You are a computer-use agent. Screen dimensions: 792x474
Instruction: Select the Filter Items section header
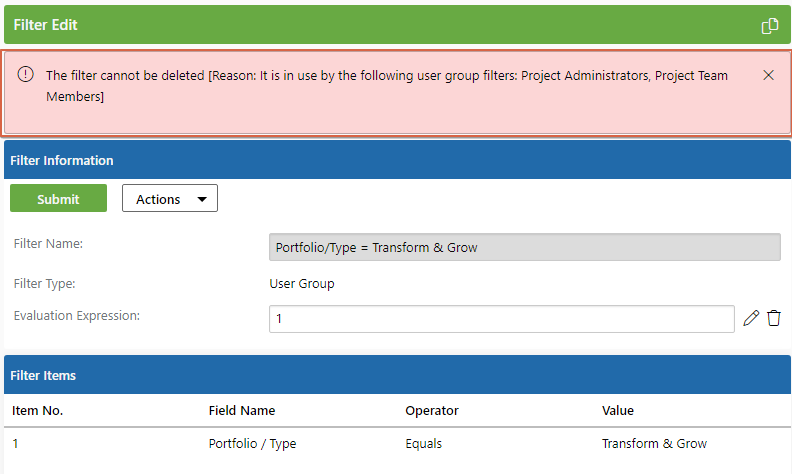[397, 375]
